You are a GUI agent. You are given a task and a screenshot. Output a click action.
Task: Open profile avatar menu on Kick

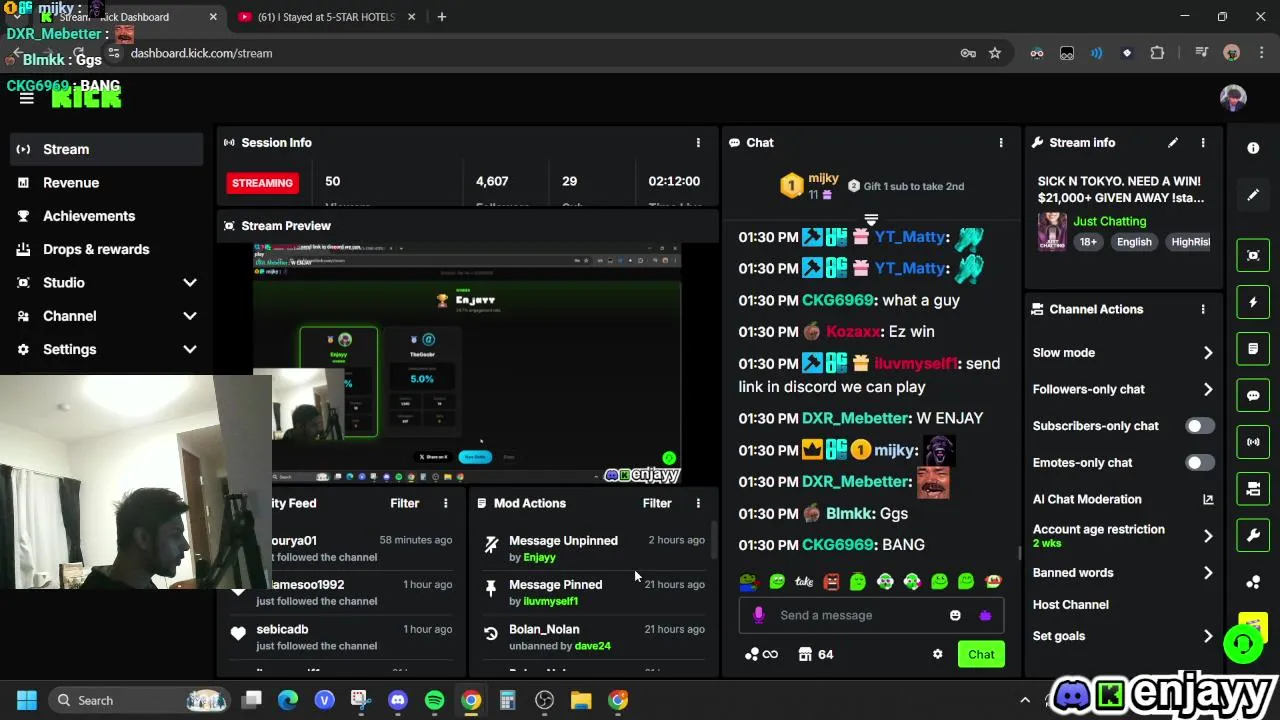[1233, 98]
